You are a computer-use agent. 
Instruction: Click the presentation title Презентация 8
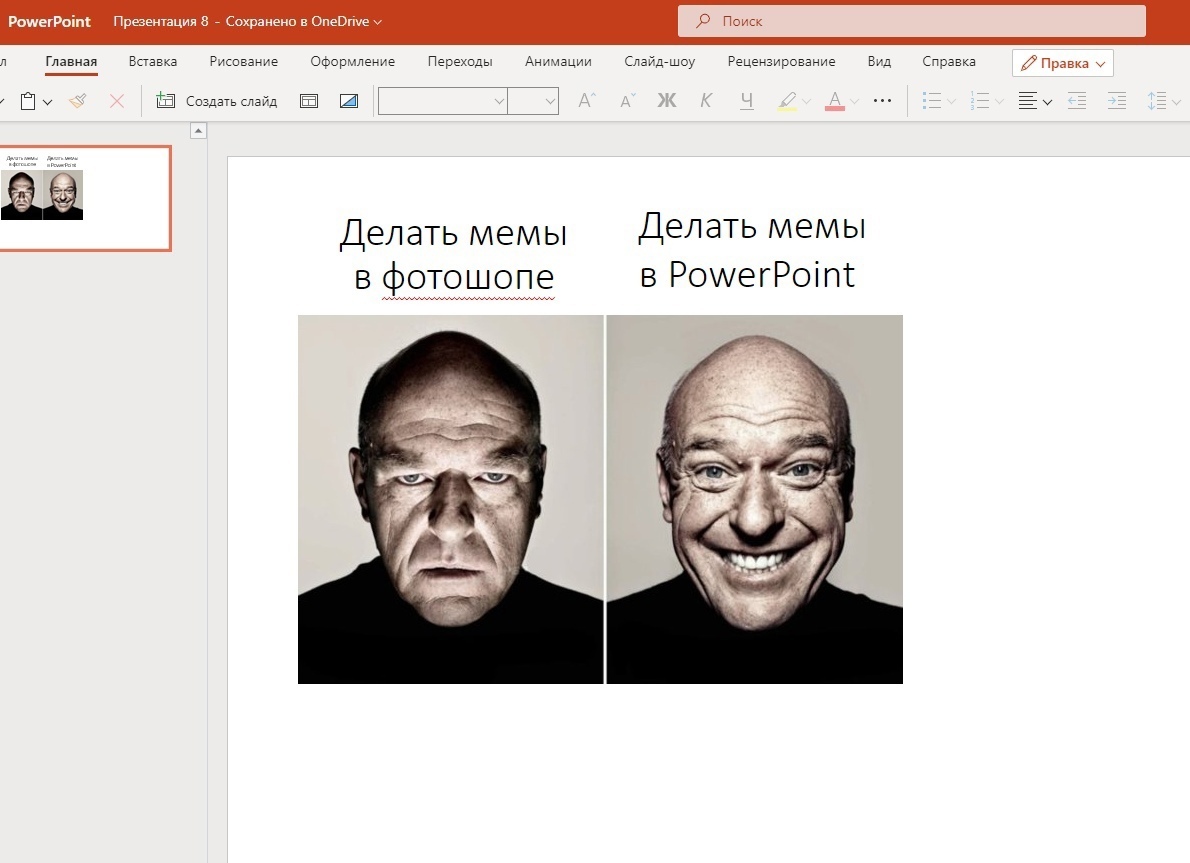pos(160,21)
